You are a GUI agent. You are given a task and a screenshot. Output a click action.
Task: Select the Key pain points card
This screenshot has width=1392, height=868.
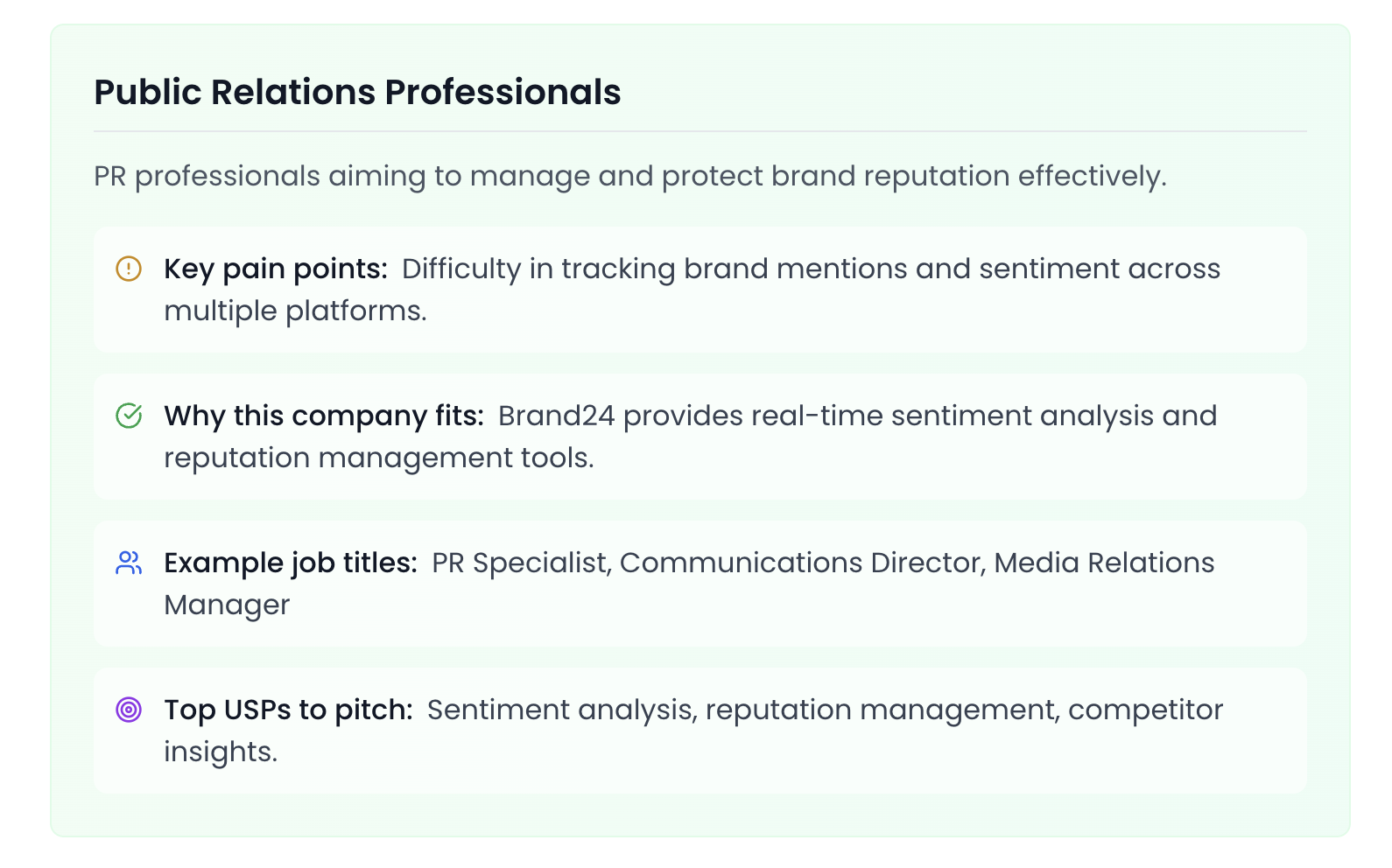point(700,290)
